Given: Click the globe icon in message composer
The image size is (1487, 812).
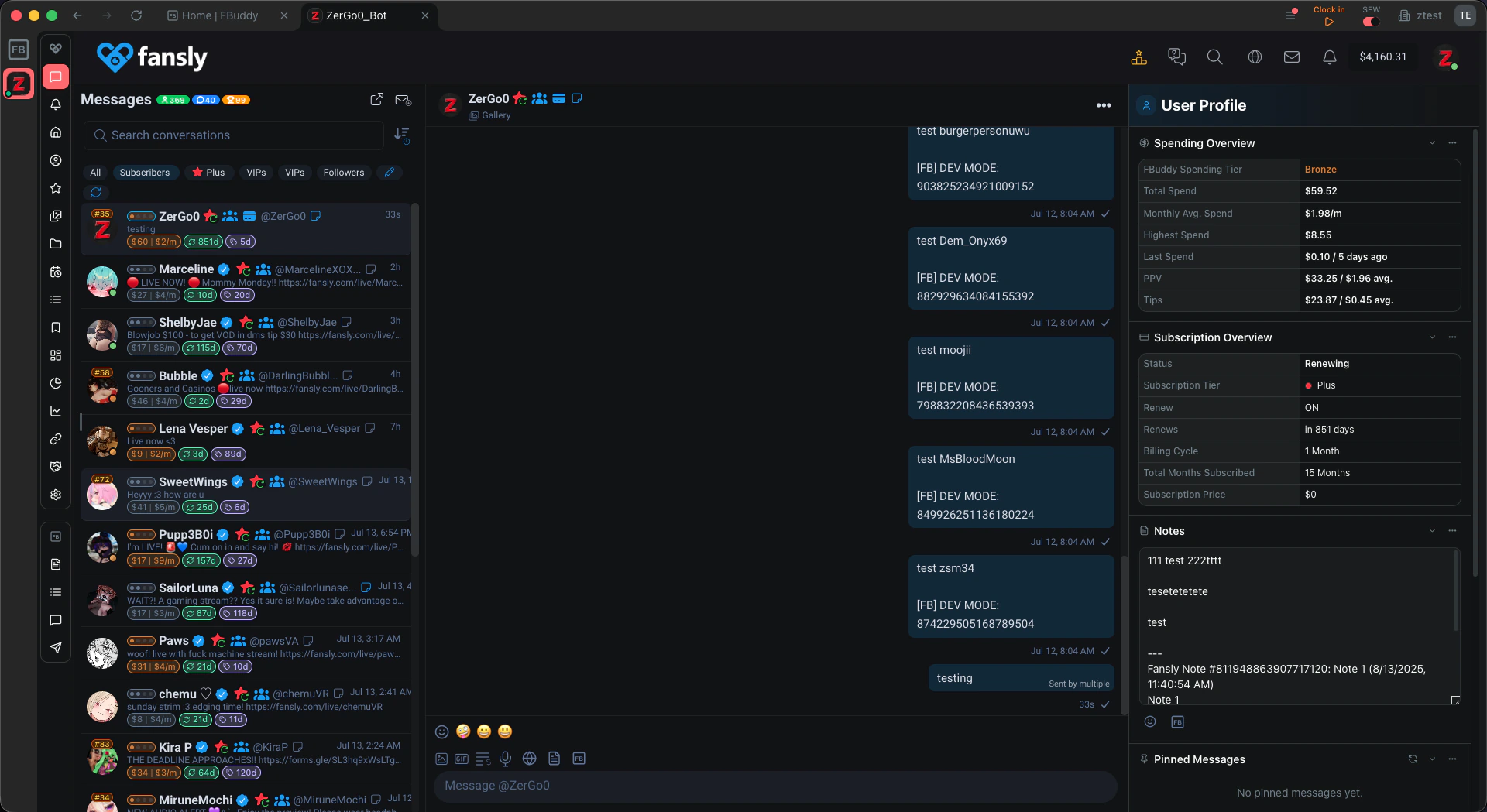Looking at the screenshot, I should (530, 759).
